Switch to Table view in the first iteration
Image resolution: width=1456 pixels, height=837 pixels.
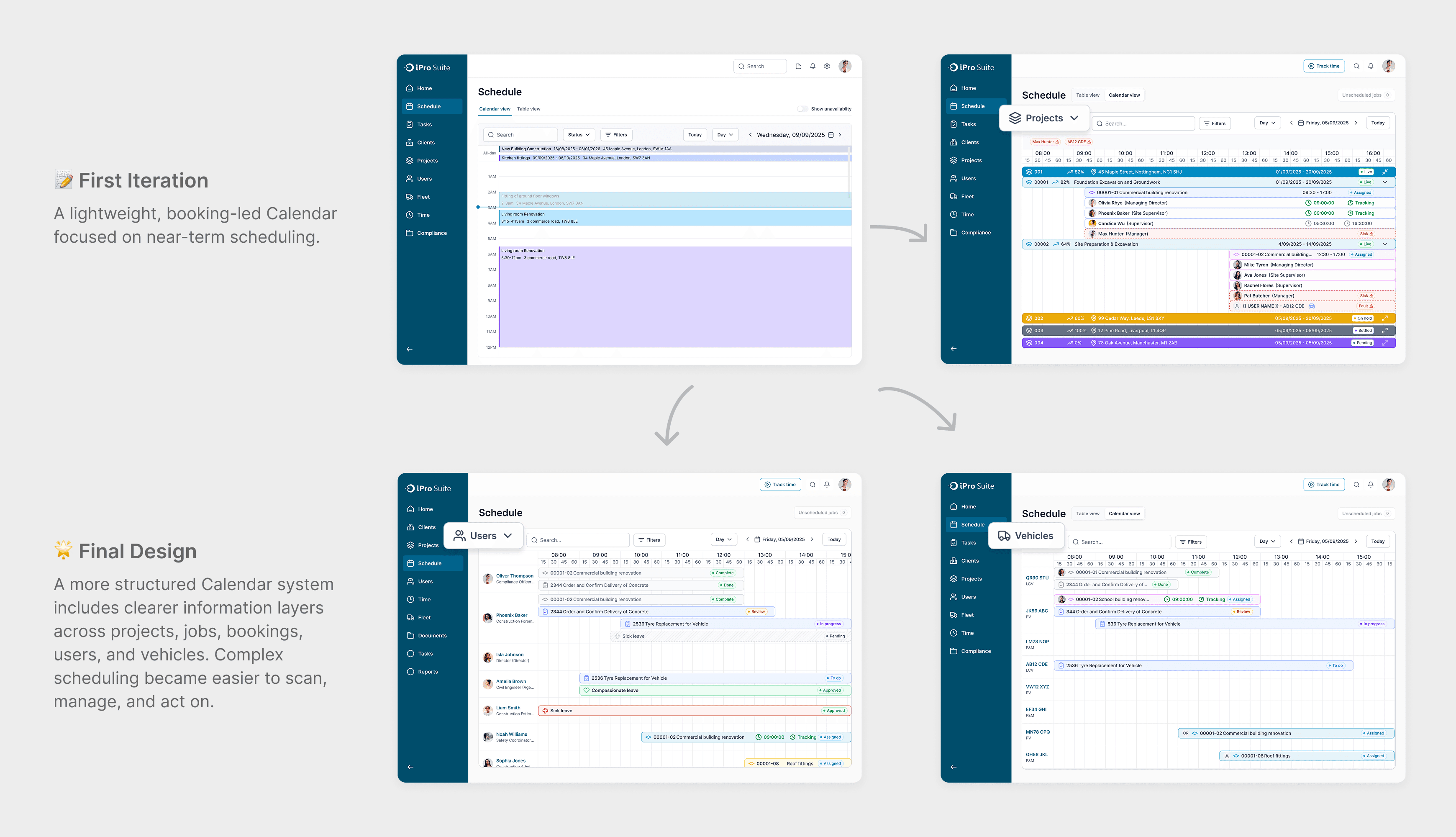pyautogui.click(x=528, y=109)
